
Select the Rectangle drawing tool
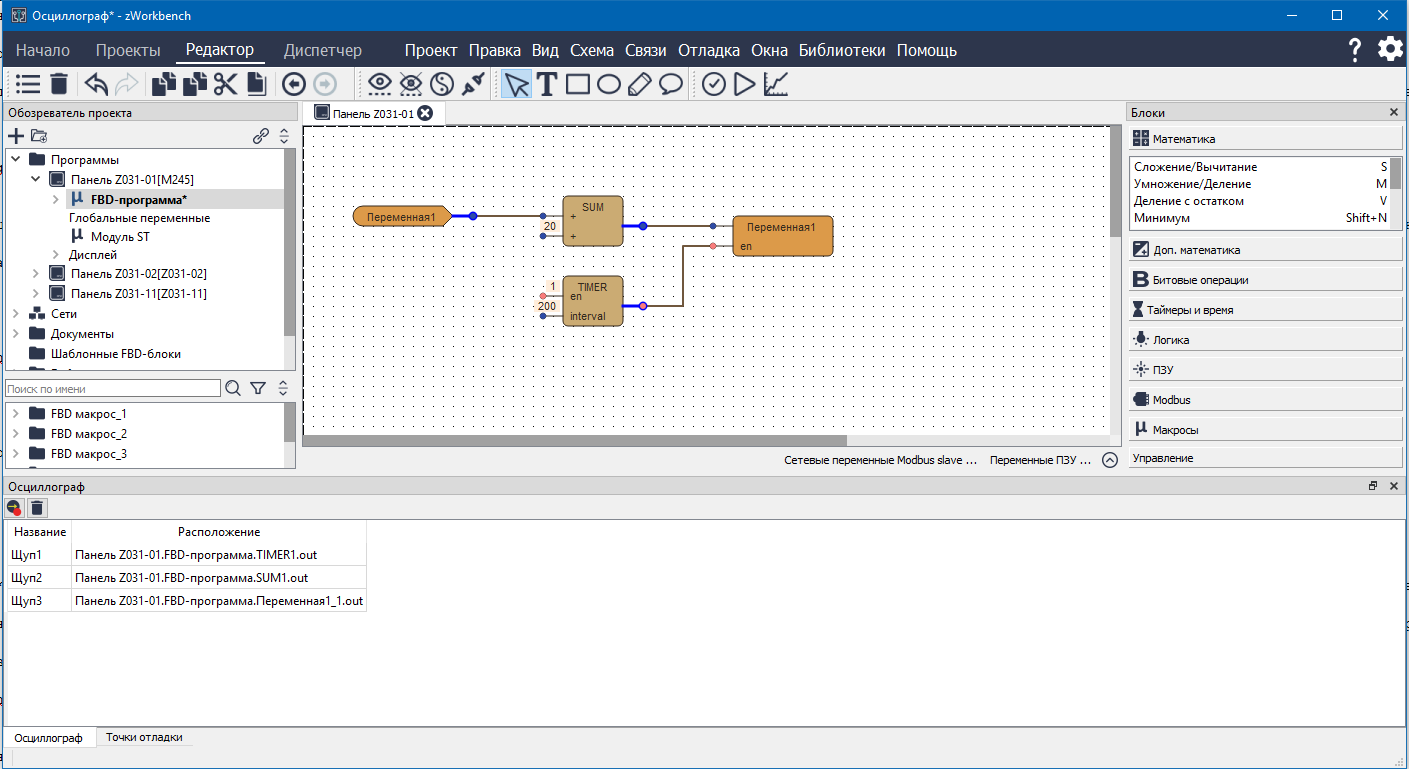(578, 85)
